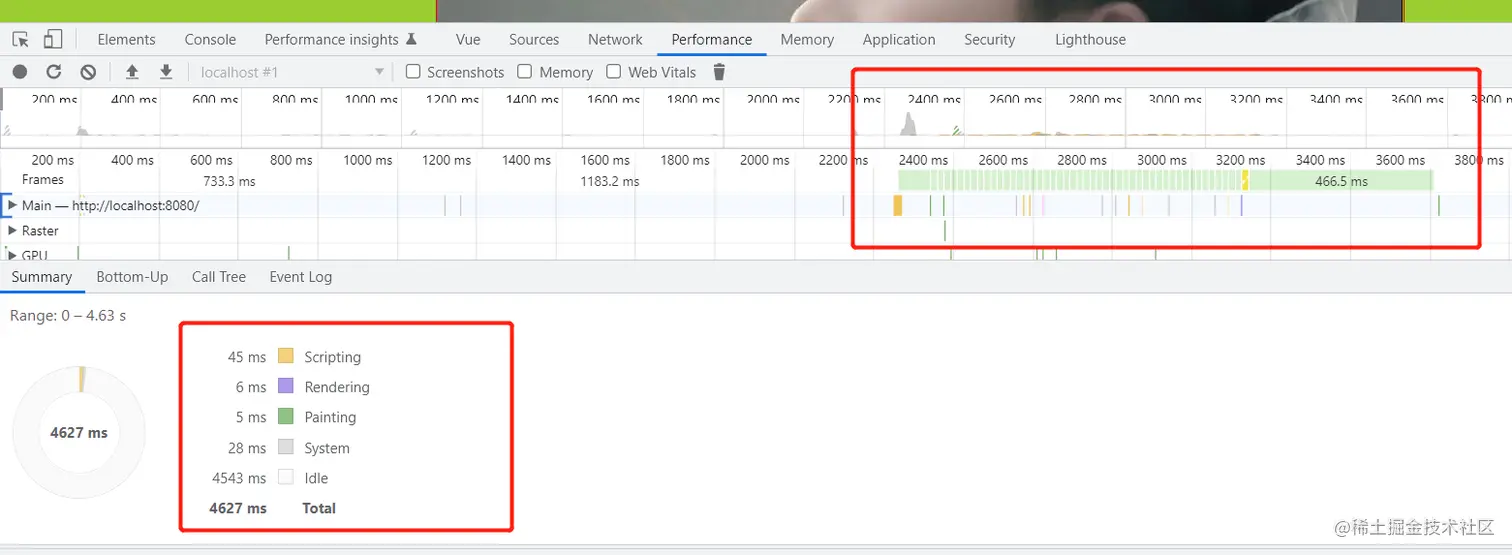Click the Main — http://localhost:8080/ track label

click(111, 205)
